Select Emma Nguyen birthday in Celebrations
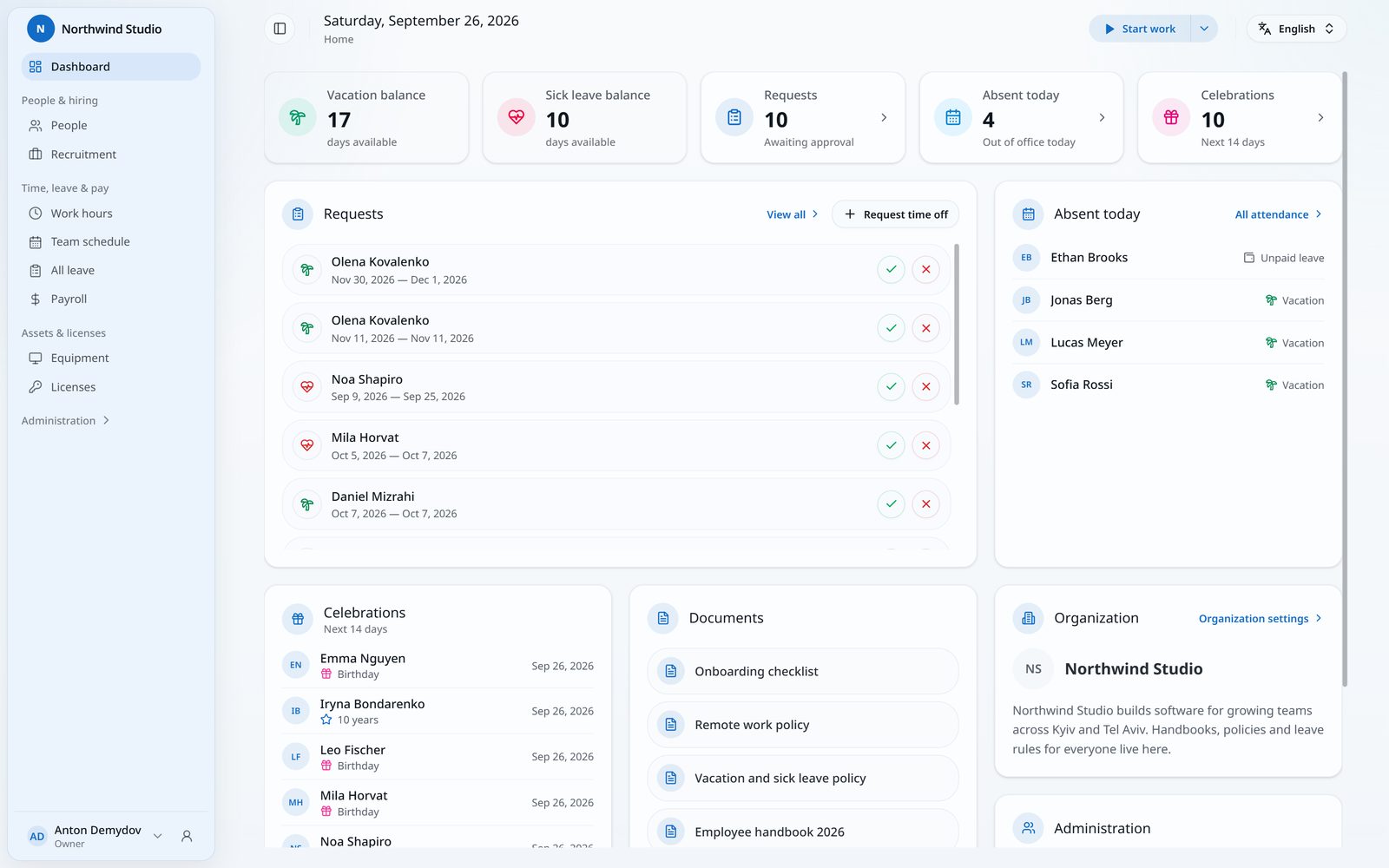The width and height of the screenshot is (1389, 868). pyautogui.click(x=438, y=666)
